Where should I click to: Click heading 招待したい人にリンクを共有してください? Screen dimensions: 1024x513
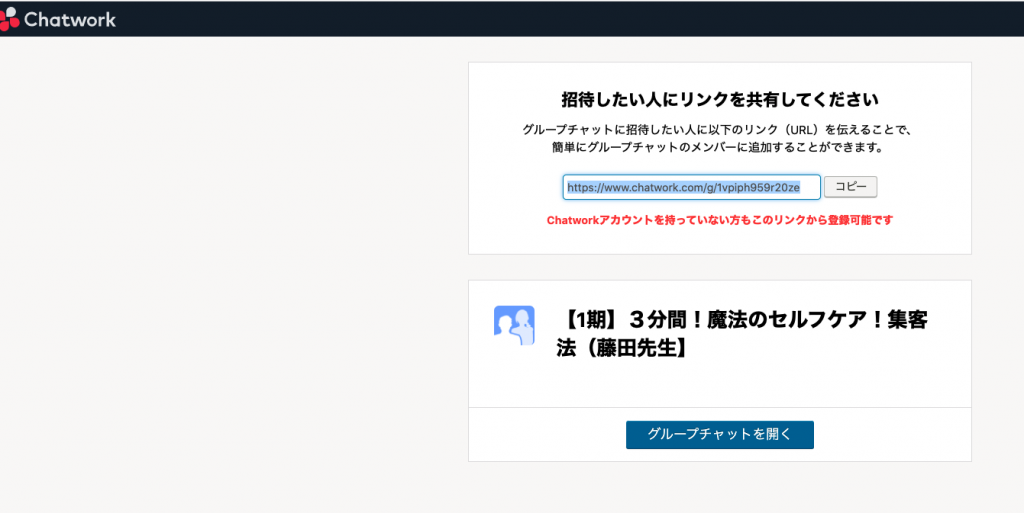tap(720, 100)
